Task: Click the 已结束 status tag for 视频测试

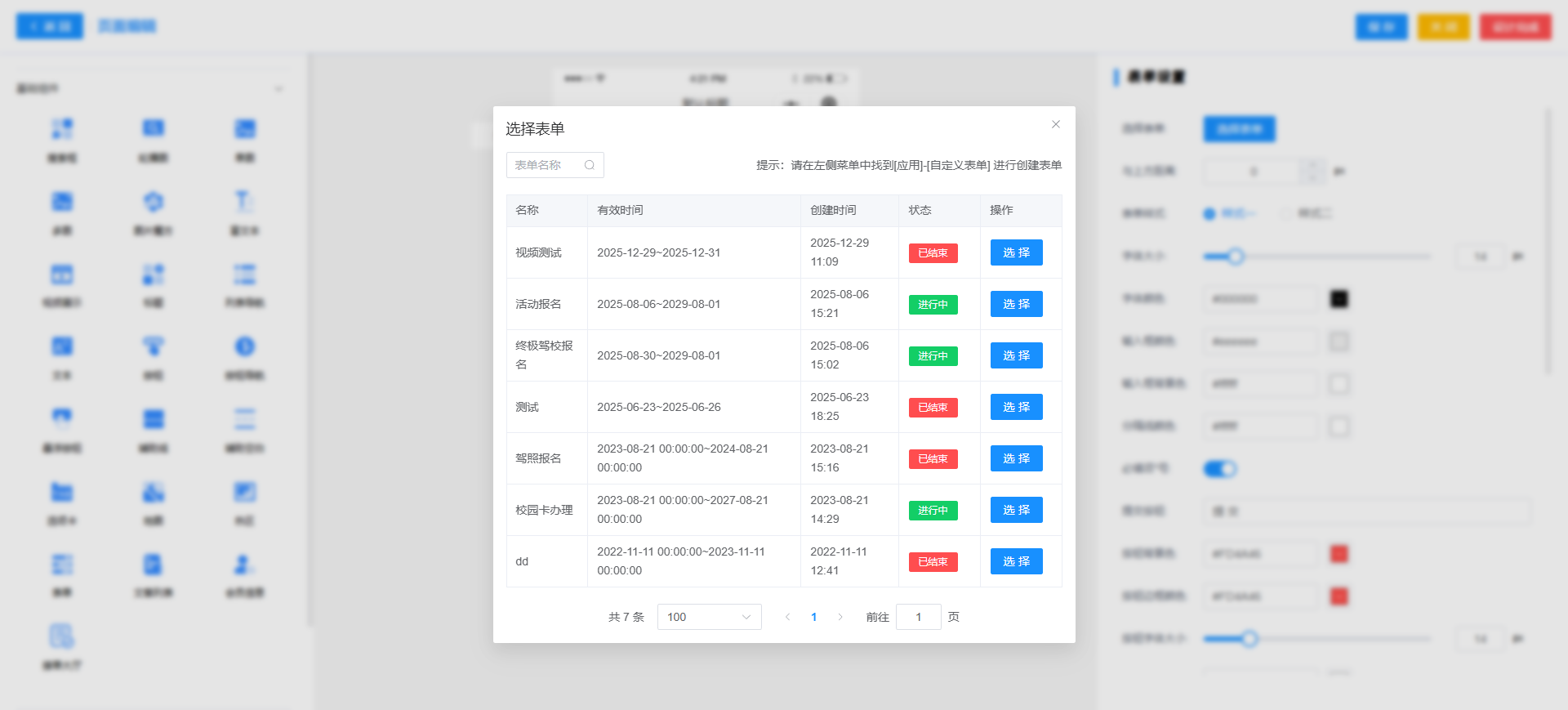Action: click(x=933, y=253)
